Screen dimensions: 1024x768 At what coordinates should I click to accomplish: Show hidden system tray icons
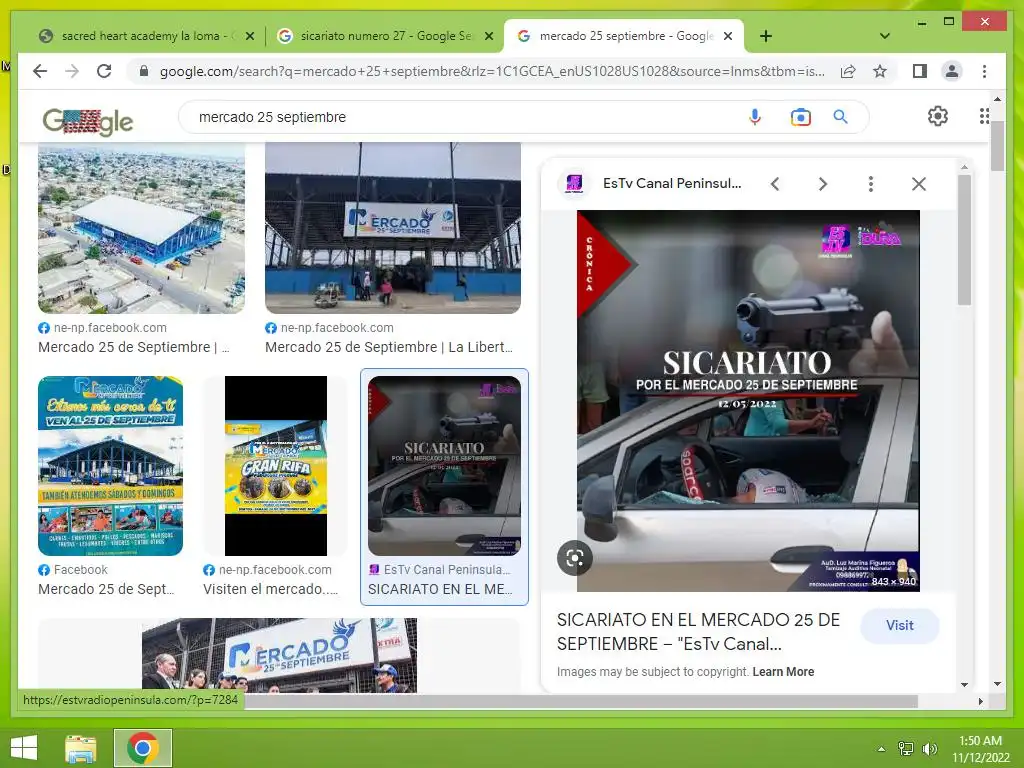tap(882, 748)
